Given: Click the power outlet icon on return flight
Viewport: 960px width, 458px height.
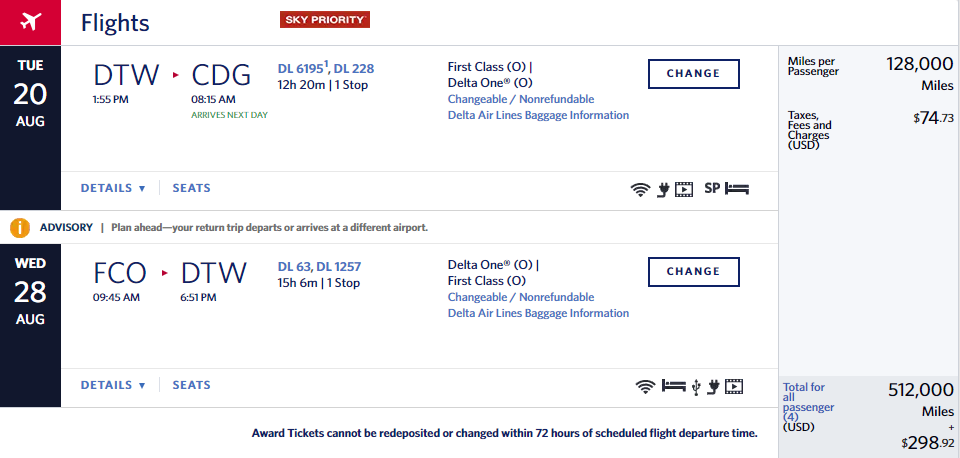Looking at the screenshot, I should [x=714, y=385].
